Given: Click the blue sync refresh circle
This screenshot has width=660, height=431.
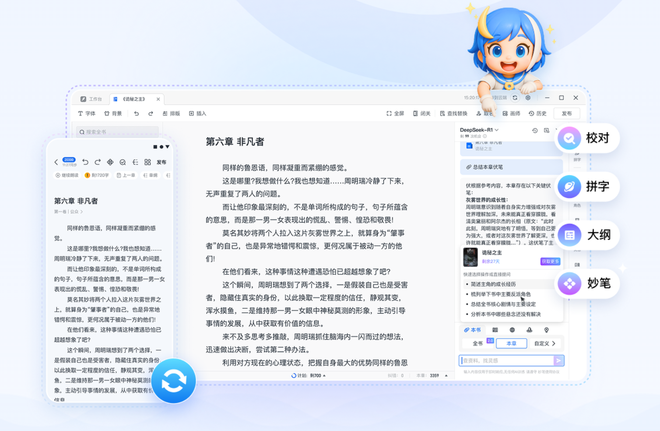Looking at the screenshot, I should [173, 381].
